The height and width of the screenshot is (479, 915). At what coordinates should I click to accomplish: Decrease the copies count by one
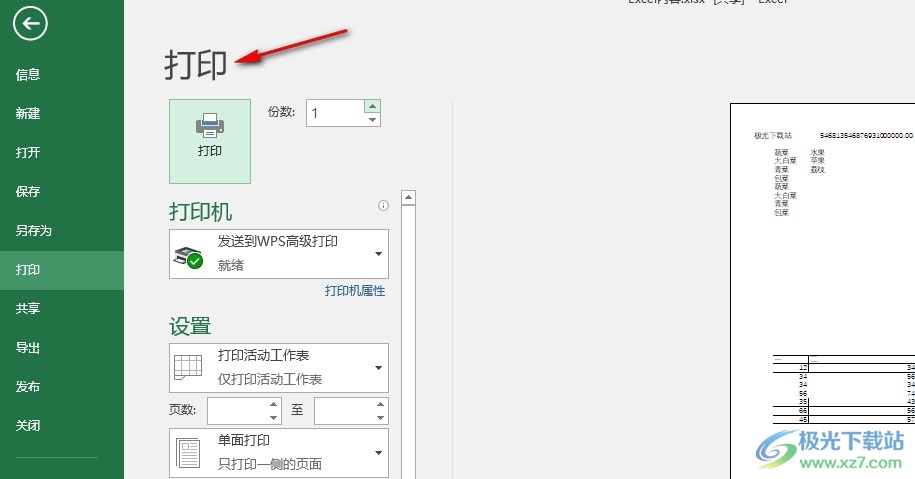point(373,120)
